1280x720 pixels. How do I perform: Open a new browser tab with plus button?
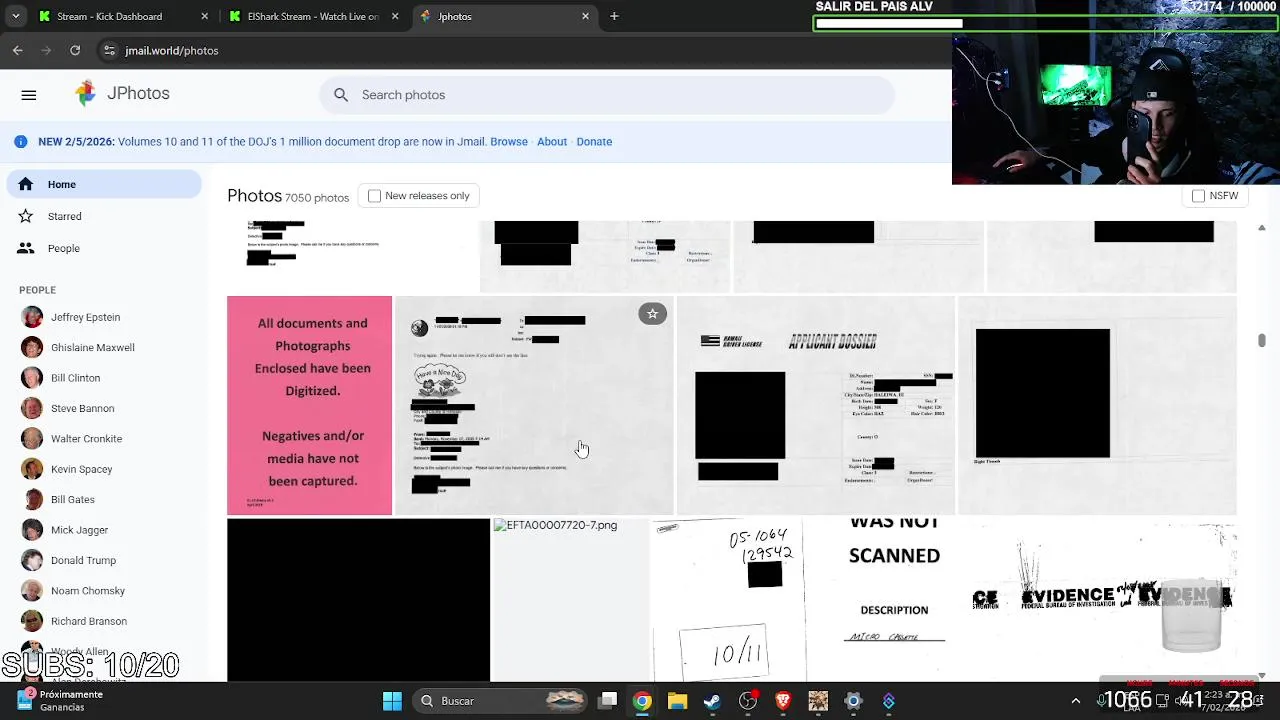point(614,16)
